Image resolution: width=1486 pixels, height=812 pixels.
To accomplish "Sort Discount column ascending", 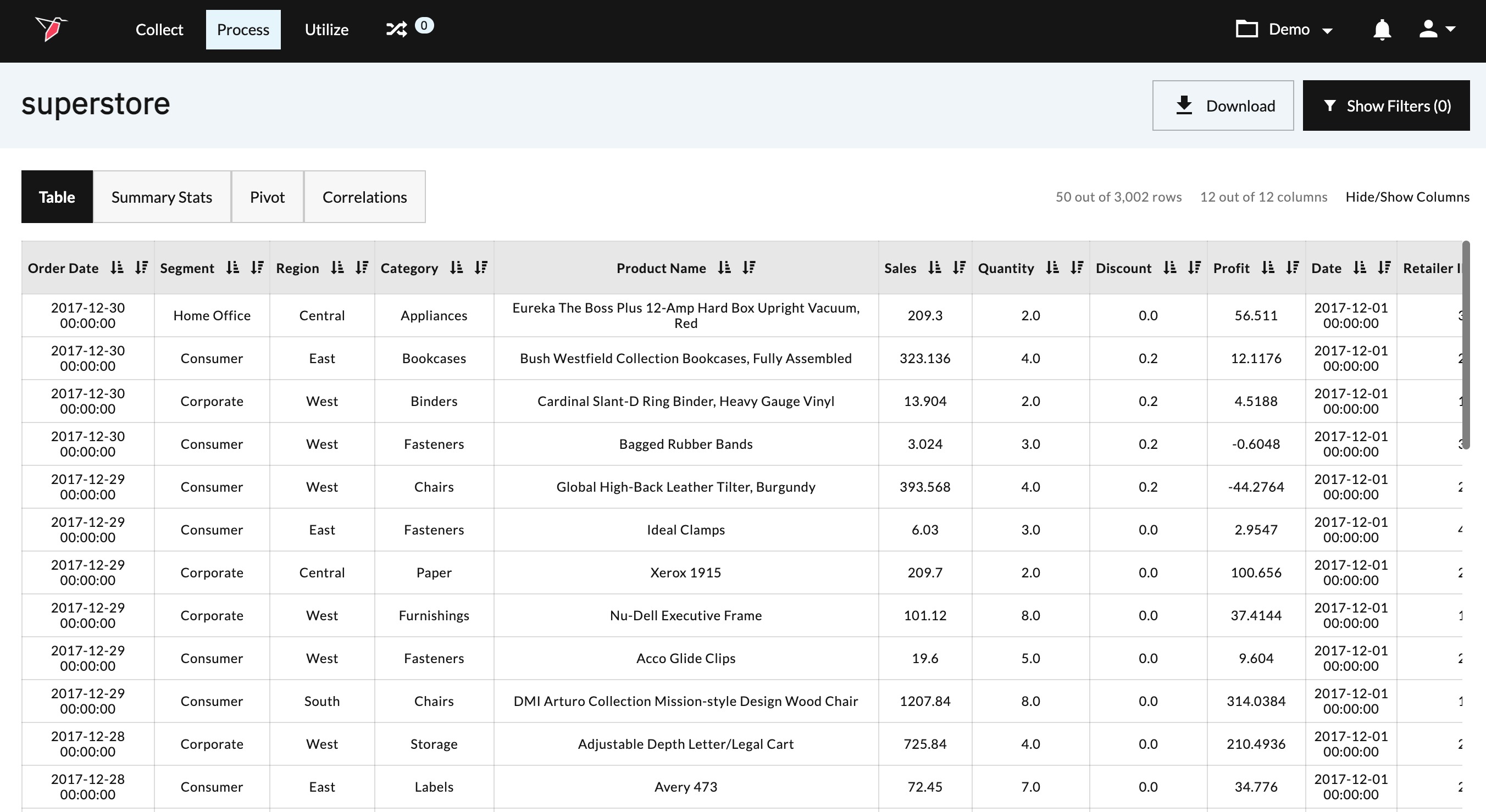I will tap(1169, 268).
